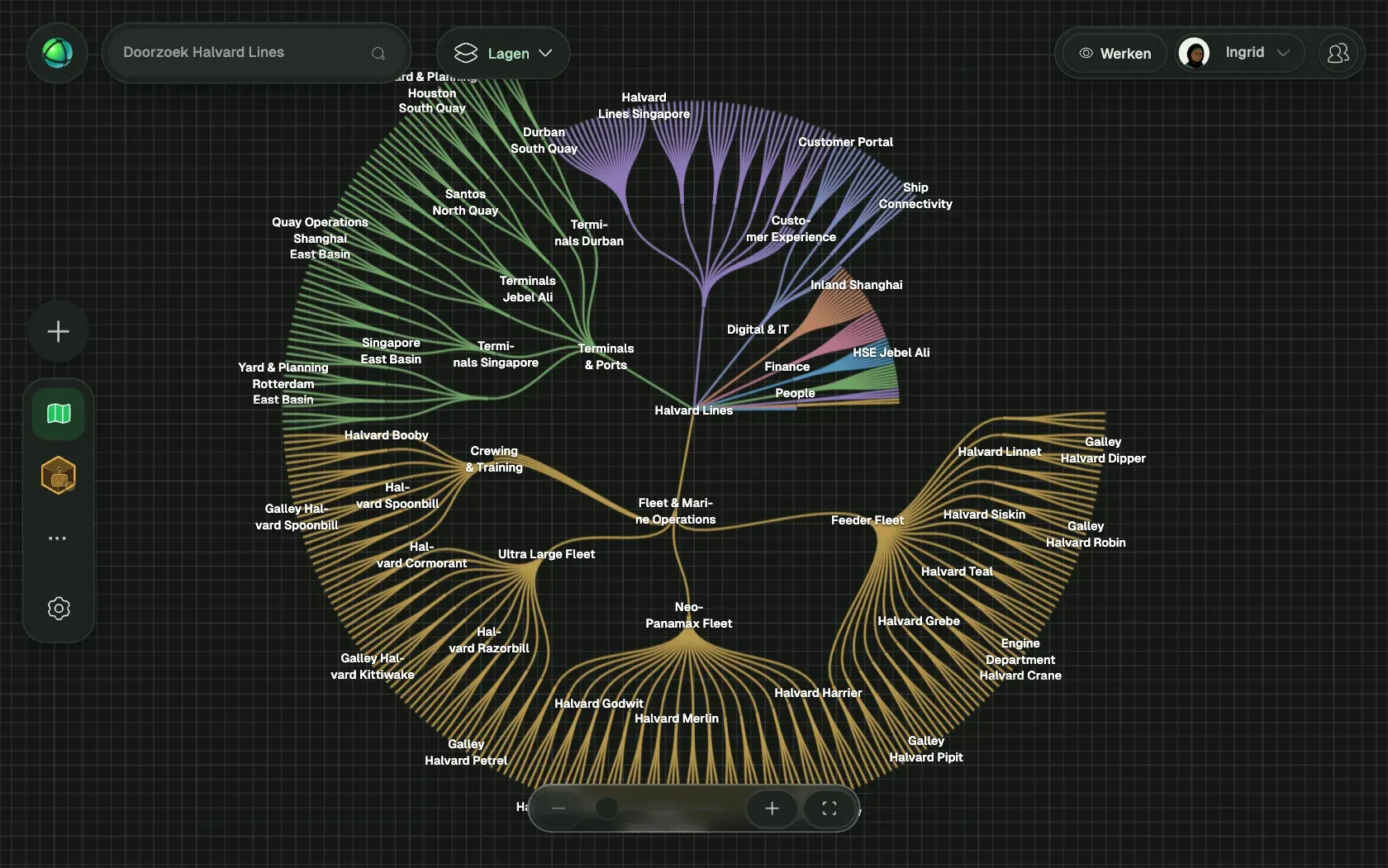Select the Halvard Lines root node label

click(x=693, y=410)
